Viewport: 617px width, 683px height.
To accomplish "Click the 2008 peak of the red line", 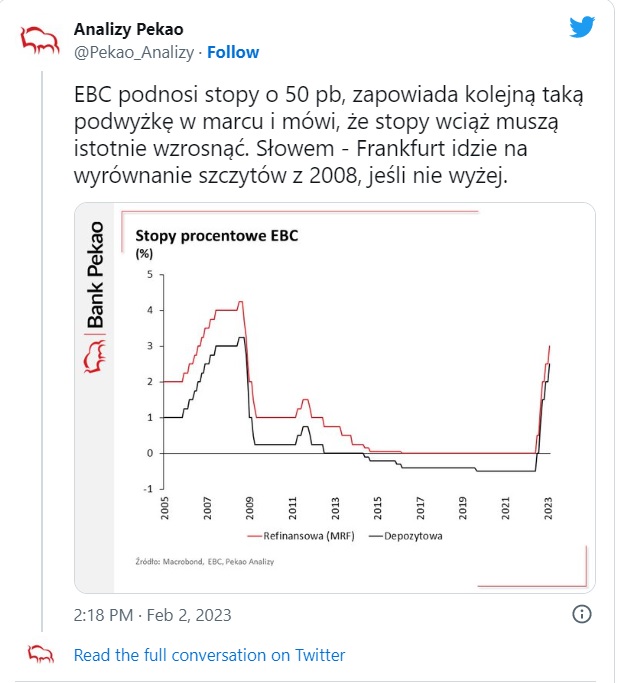I will coord(240,301).
